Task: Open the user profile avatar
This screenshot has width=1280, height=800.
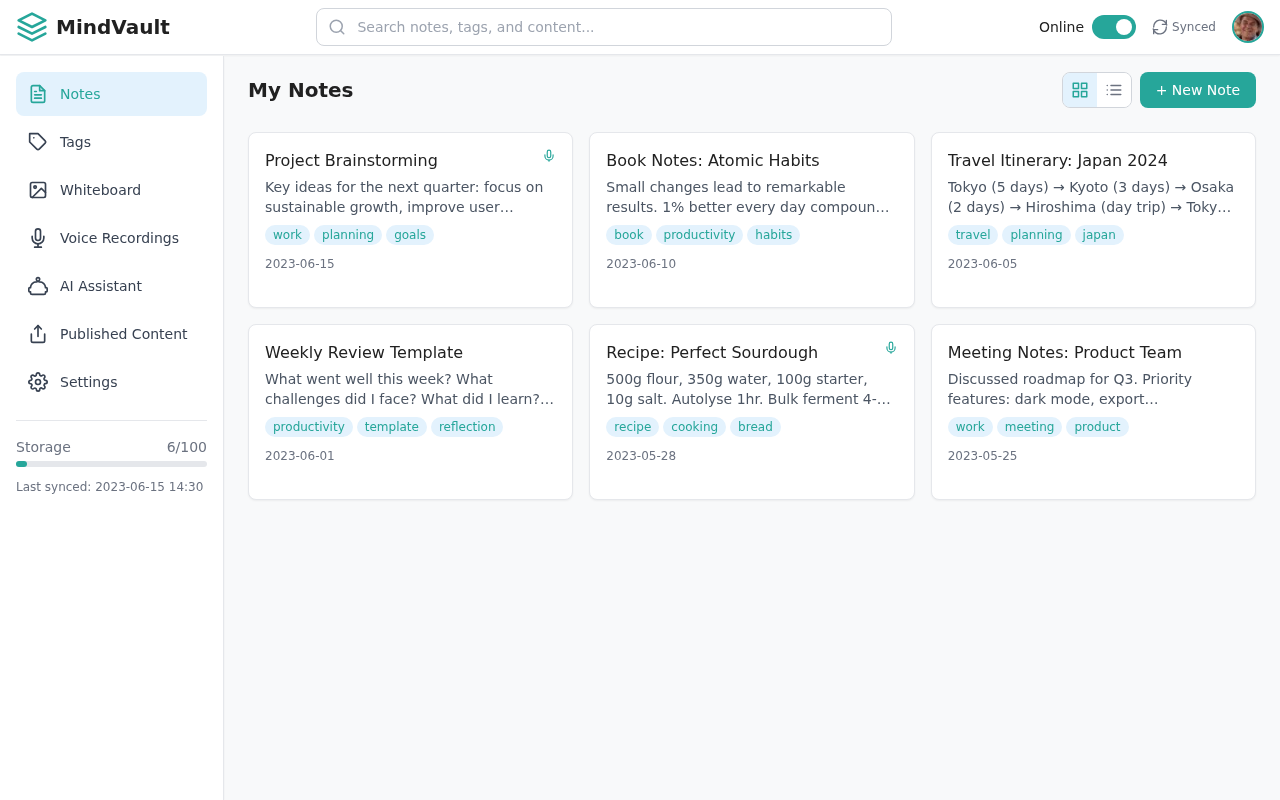Action: pos(1247,27)
